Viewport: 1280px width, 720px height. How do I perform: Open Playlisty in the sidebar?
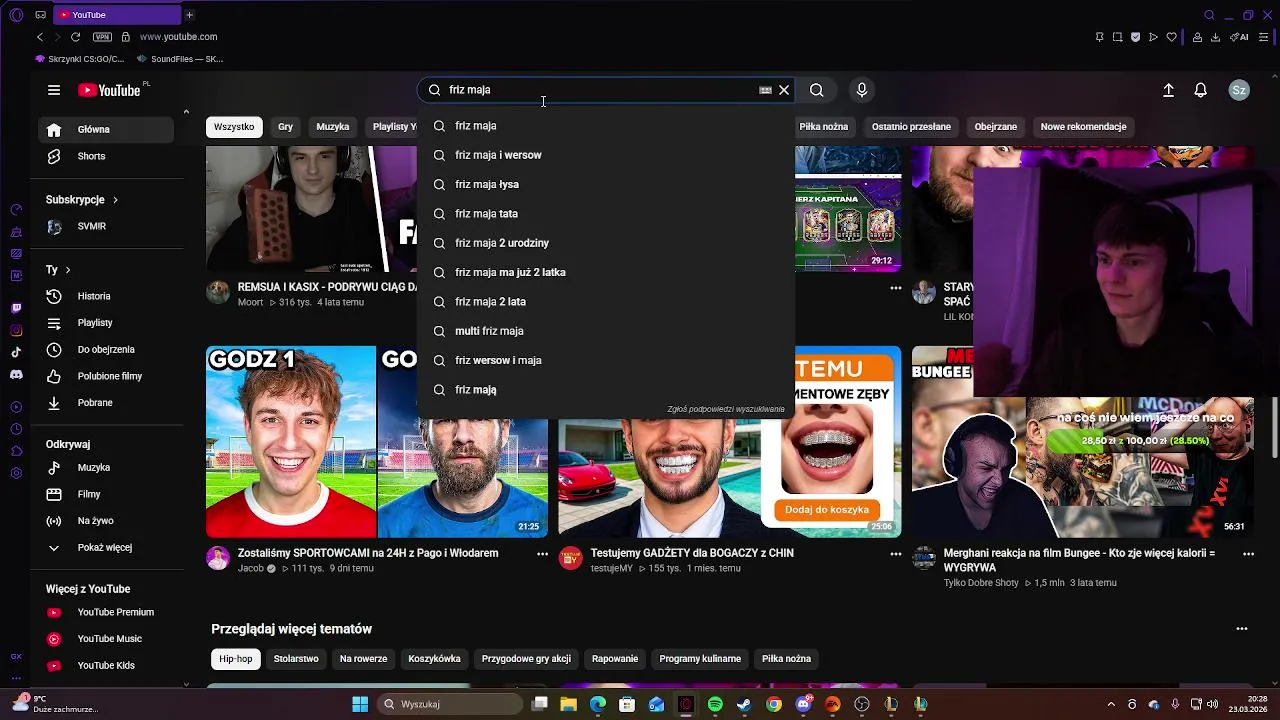pyautogui.click(x=106, y=323)
